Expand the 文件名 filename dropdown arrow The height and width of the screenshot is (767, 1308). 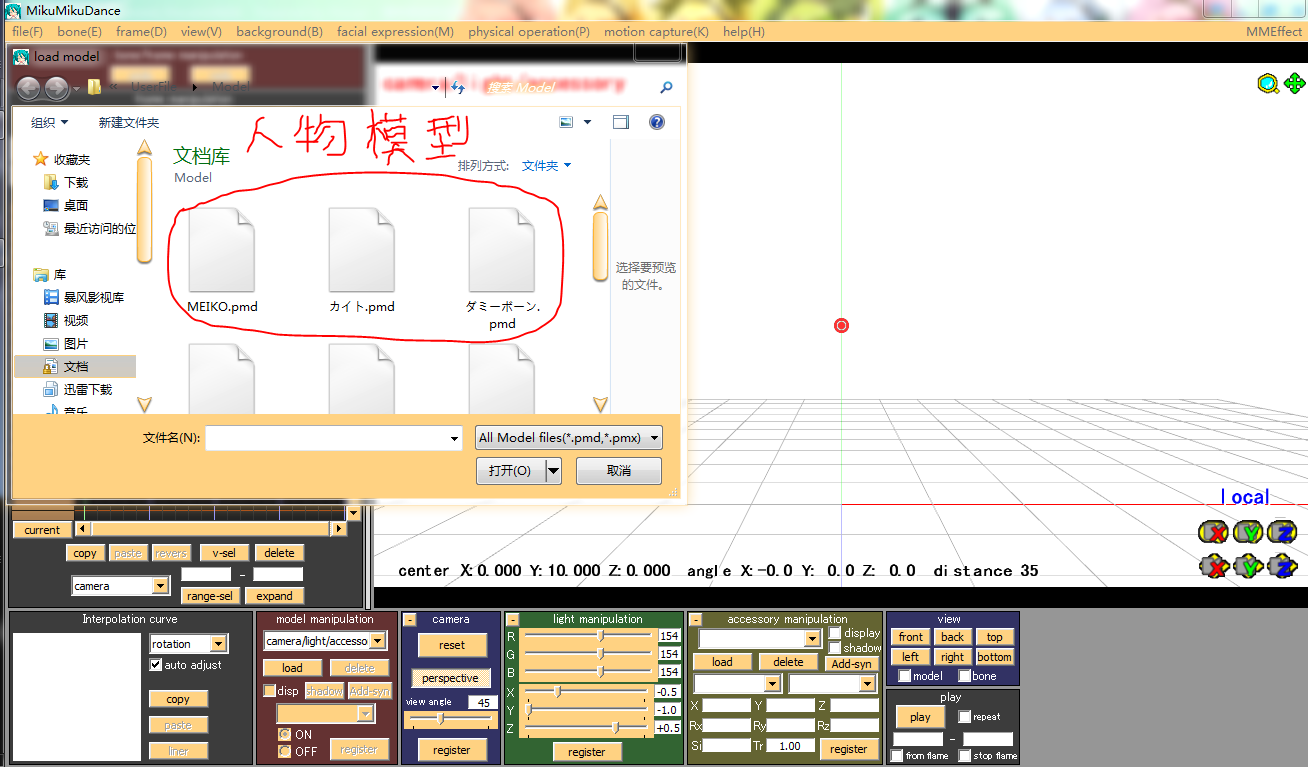tap(454, 438)
